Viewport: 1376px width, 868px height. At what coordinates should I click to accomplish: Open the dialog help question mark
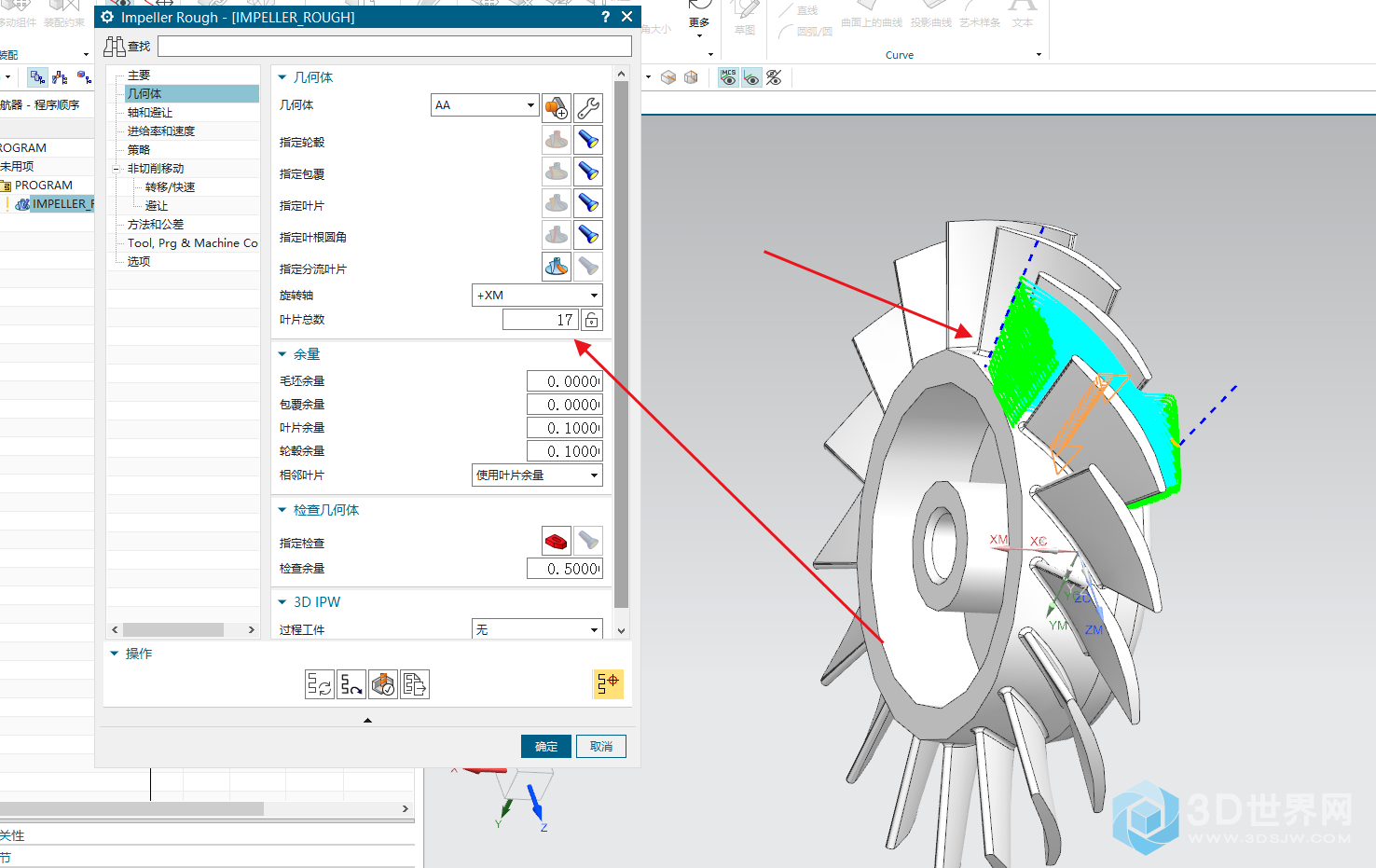(606, 17)
